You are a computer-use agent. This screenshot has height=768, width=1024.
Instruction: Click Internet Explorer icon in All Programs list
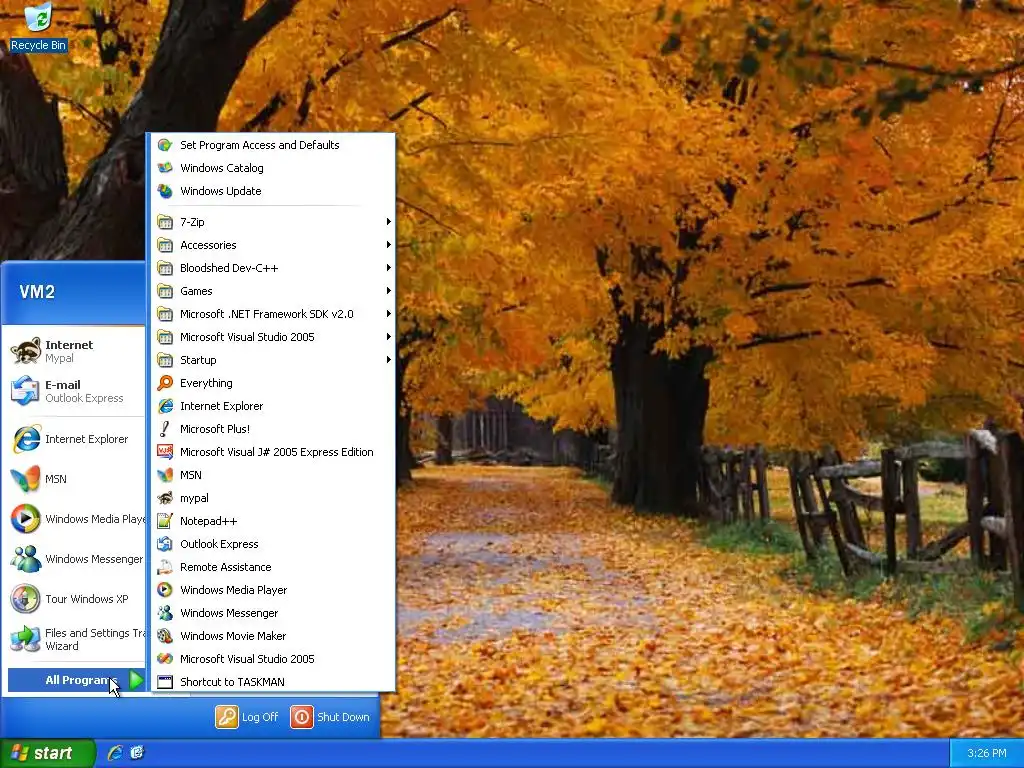pos(165,406)
